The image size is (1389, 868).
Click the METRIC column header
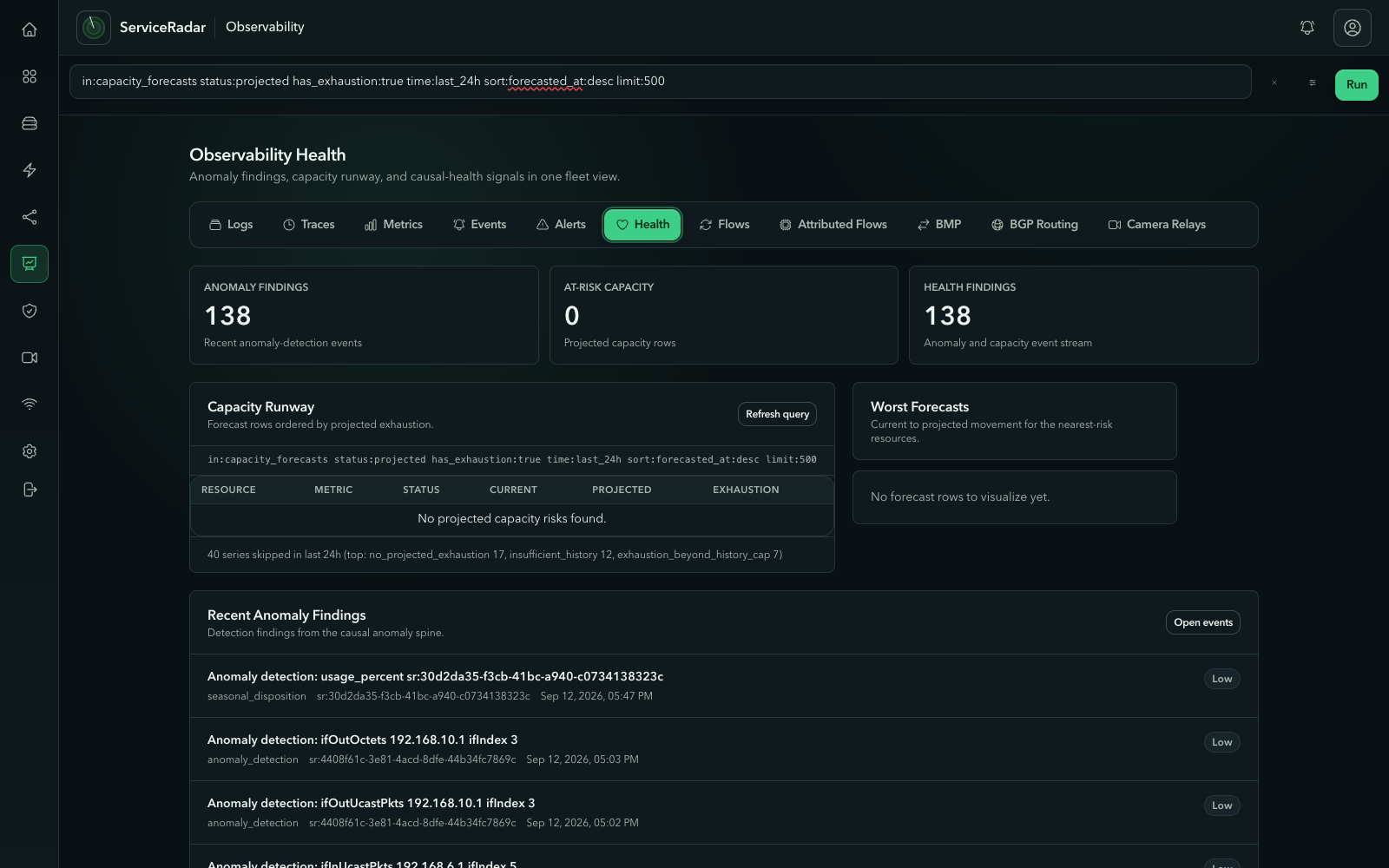point(333,490)
